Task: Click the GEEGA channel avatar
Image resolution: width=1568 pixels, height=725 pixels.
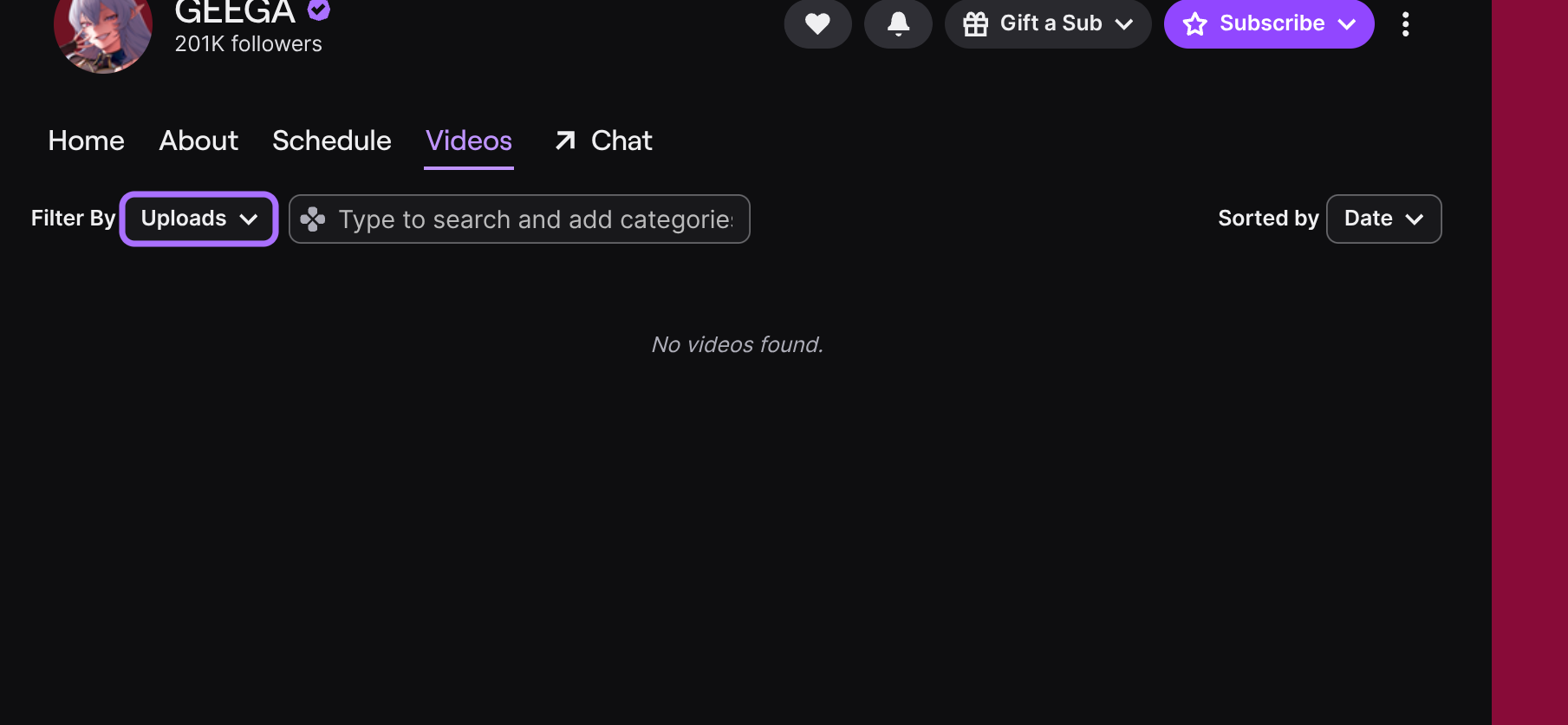Action: (x=103, y=32)
